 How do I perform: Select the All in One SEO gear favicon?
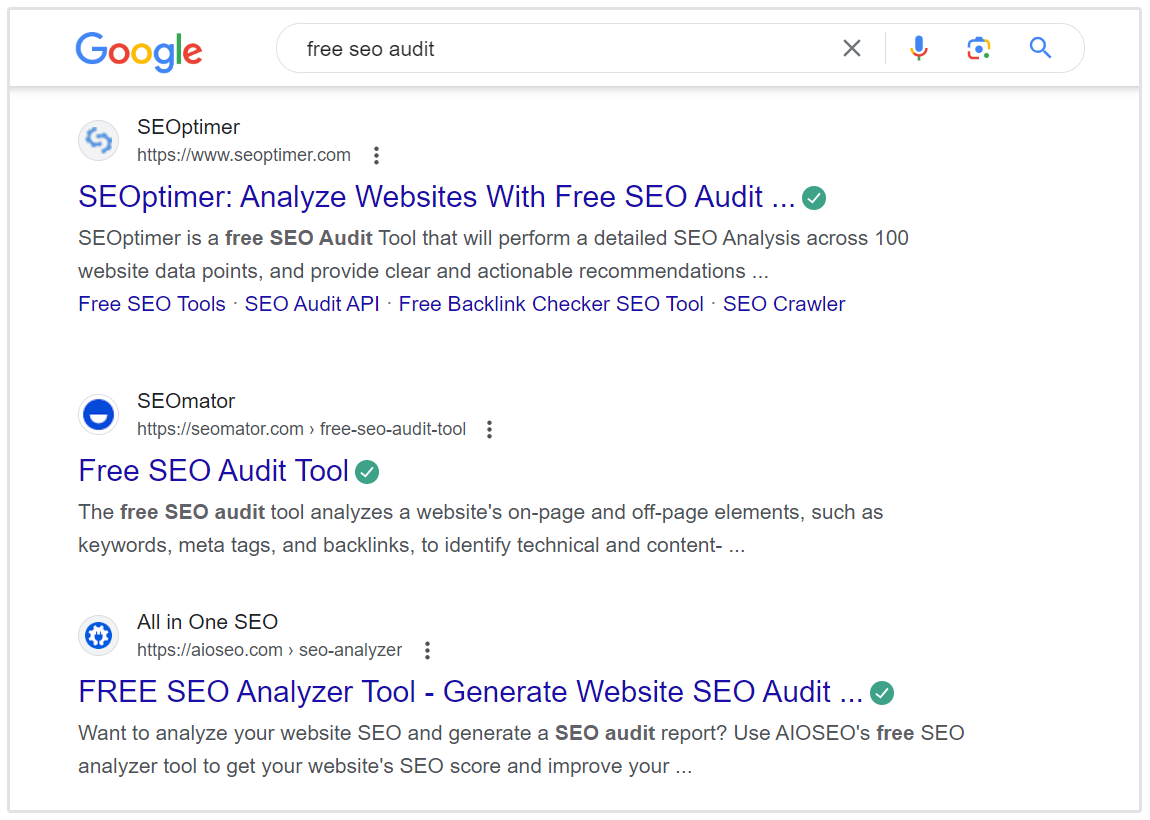coord(98,635)
